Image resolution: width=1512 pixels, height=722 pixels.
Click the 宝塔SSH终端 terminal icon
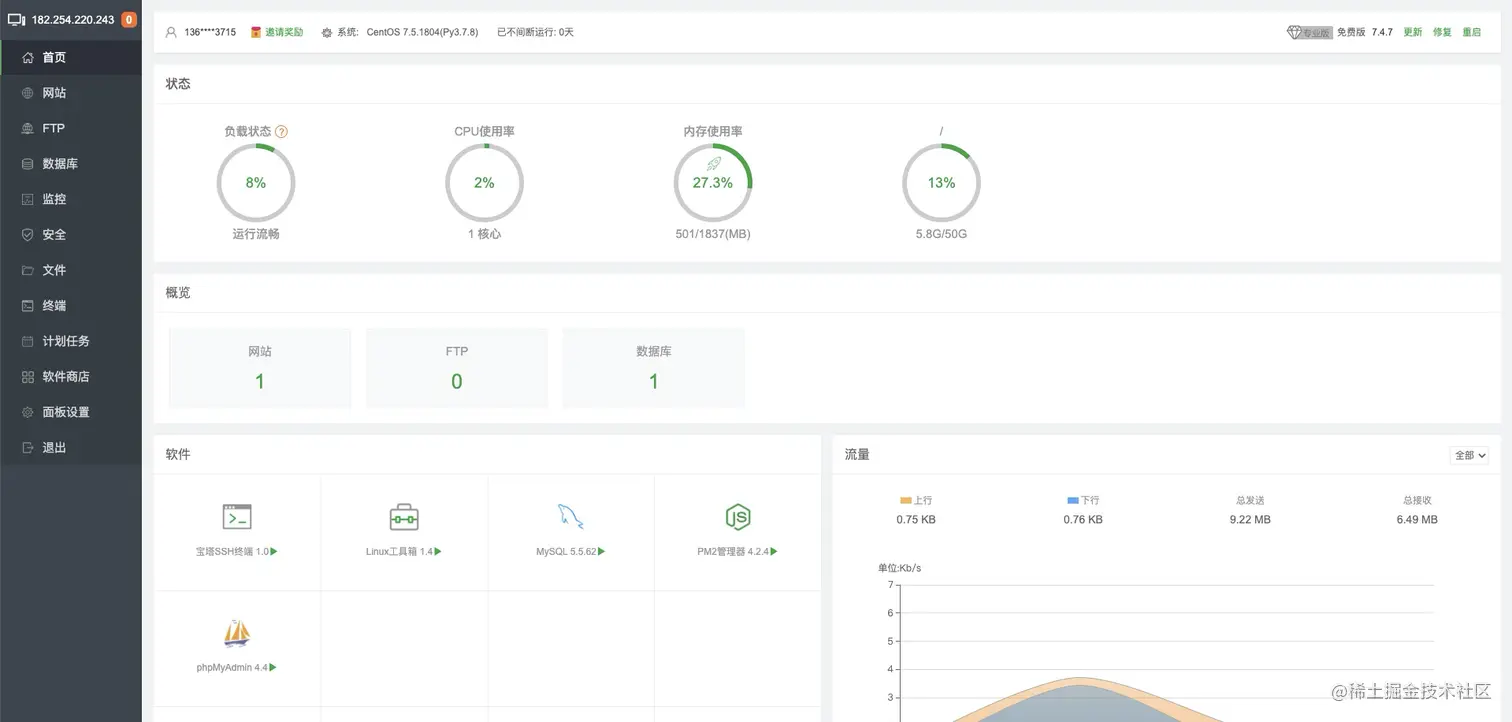pyautogui.click(x=237, y=517)
